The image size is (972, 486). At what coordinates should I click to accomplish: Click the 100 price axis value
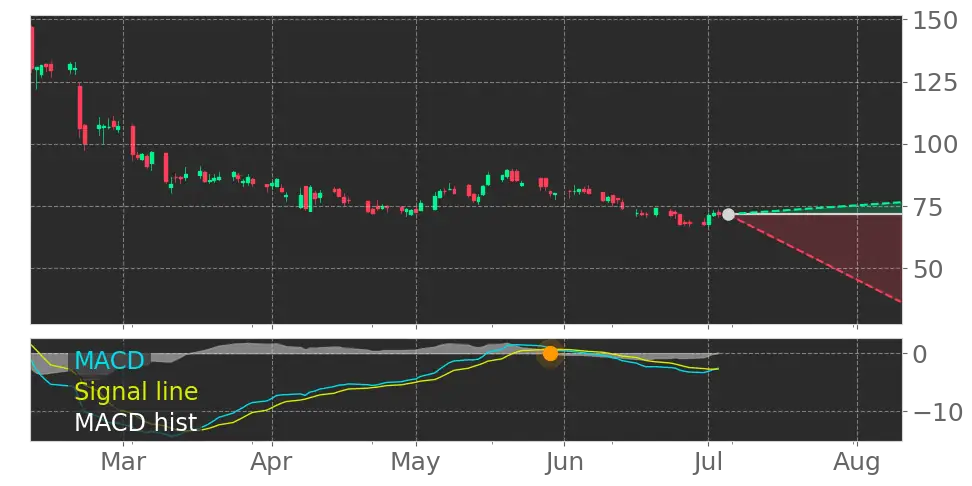point(935,144)
